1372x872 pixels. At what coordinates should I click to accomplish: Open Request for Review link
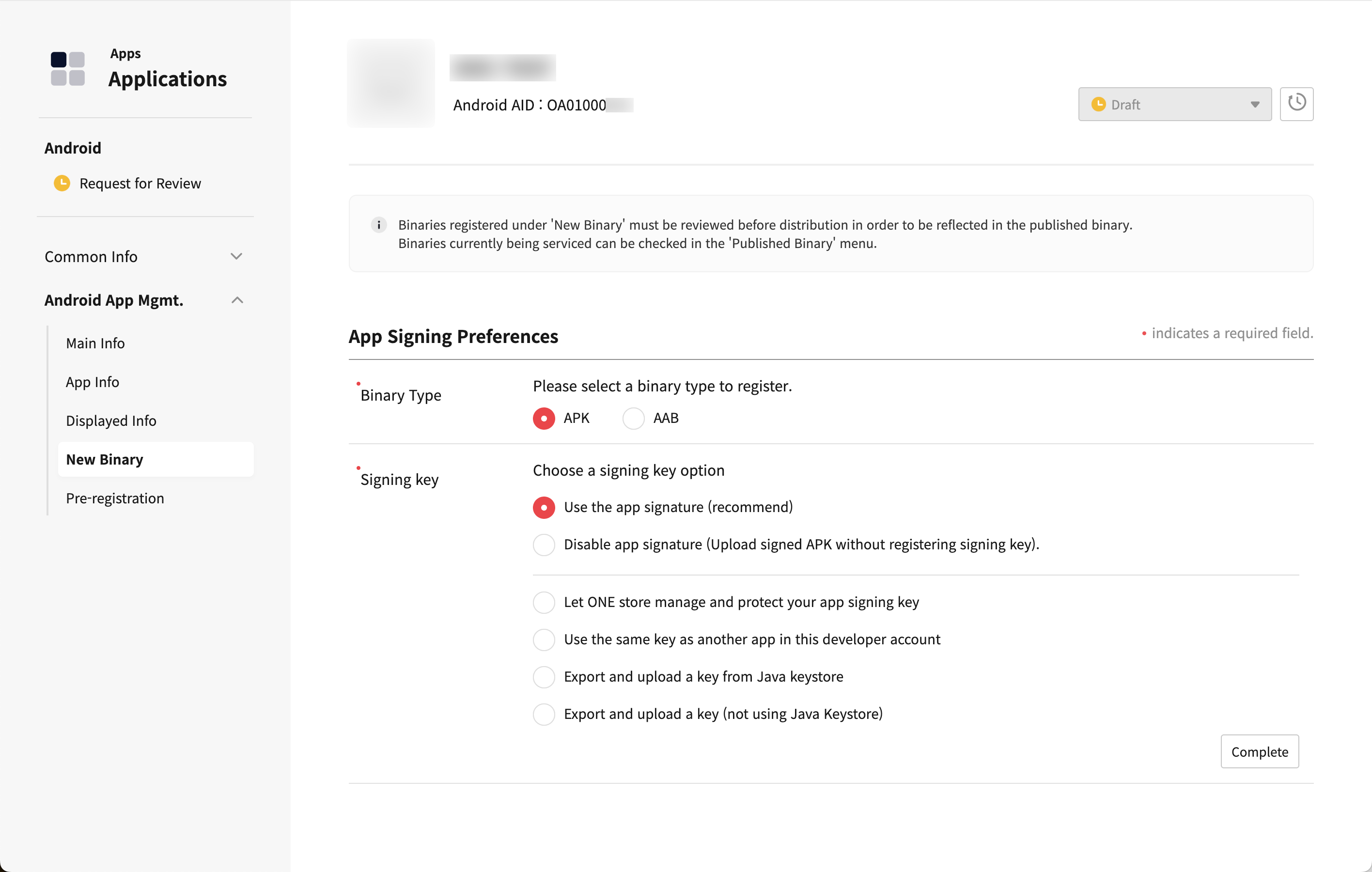coord(140,184)
